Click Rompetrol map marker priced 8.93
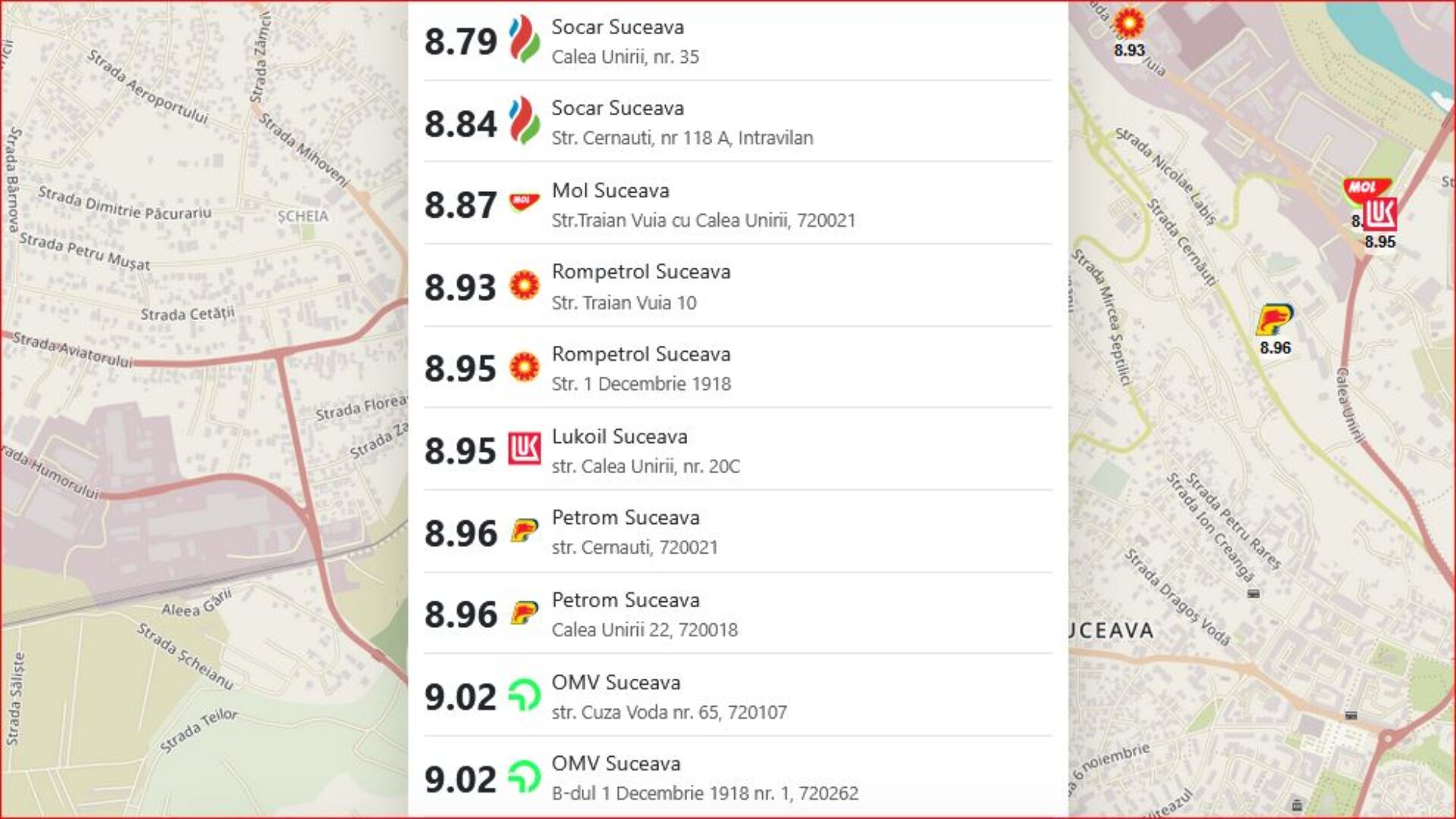 pyautogui.click(x=1128, y=24)
